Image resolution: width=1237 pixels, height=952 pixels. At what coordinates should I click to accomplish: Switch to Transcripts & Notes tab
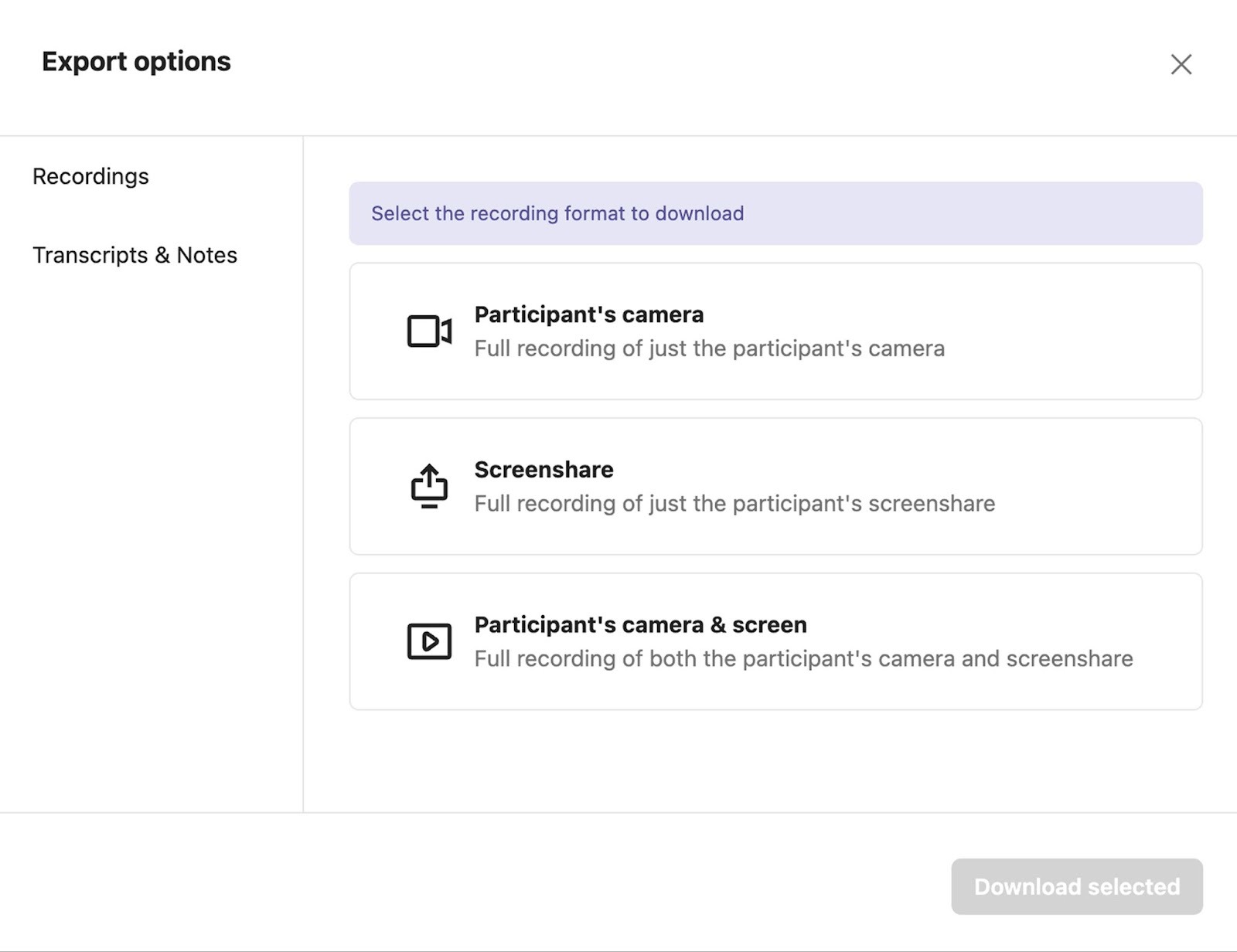(x=135, y=255)
